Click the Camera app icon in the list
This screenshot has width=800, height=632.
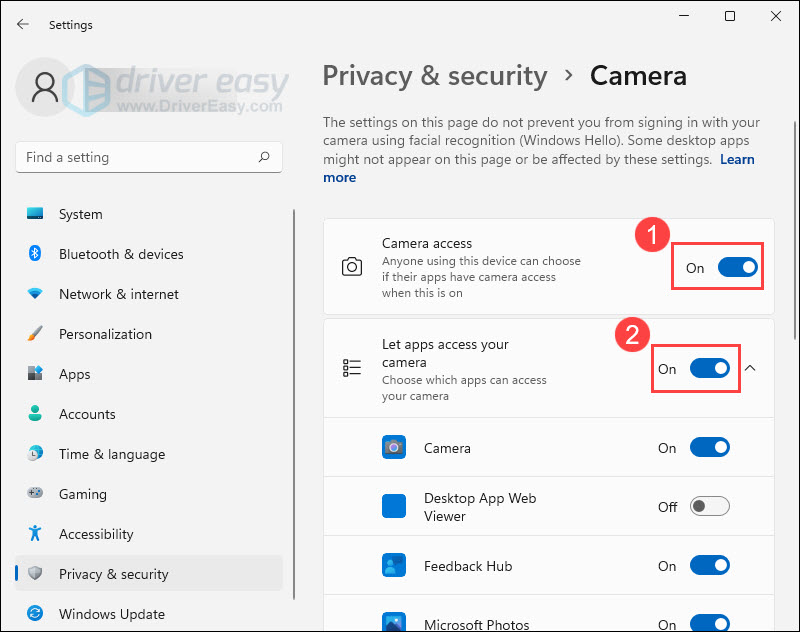[x=394, y=448]
